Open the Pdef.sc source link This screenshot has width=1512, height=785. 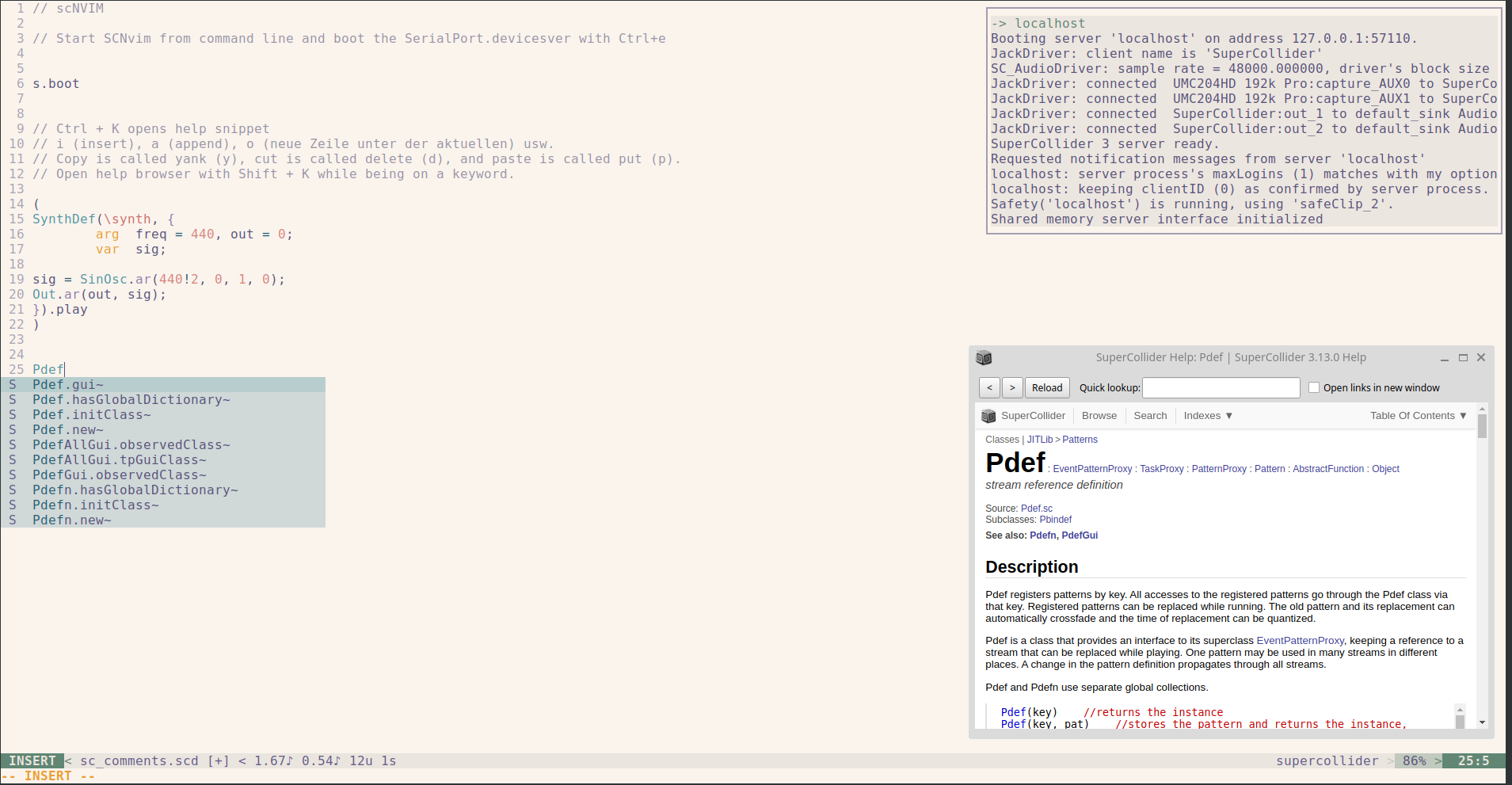(1037, 509)
